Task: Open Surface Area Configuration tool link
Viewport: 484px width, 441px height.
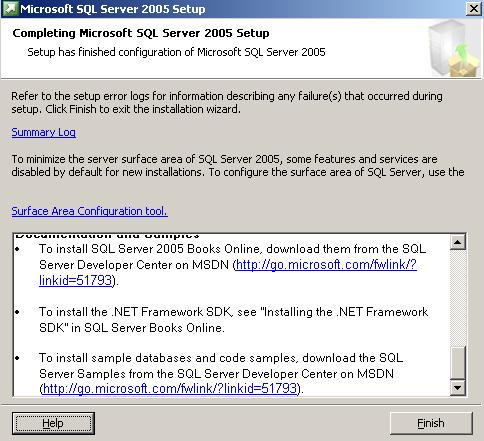Action: (89, 211)
